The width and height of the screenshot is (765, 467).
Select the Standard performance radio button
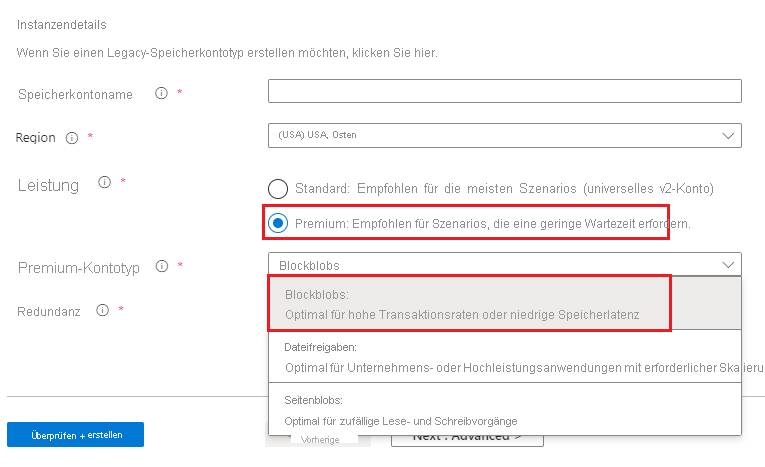(x=278, y=188)
